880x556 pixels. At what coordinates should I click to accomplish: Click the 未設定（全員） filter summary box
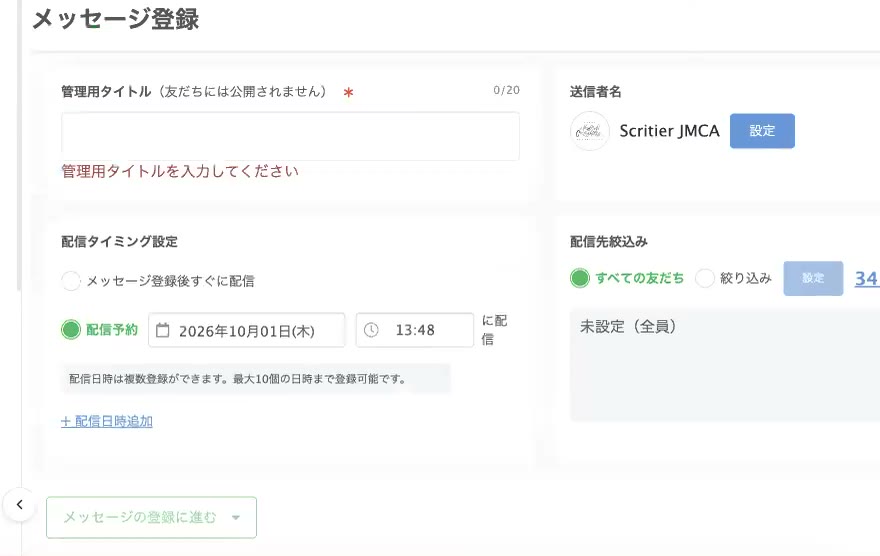[725, 365]
